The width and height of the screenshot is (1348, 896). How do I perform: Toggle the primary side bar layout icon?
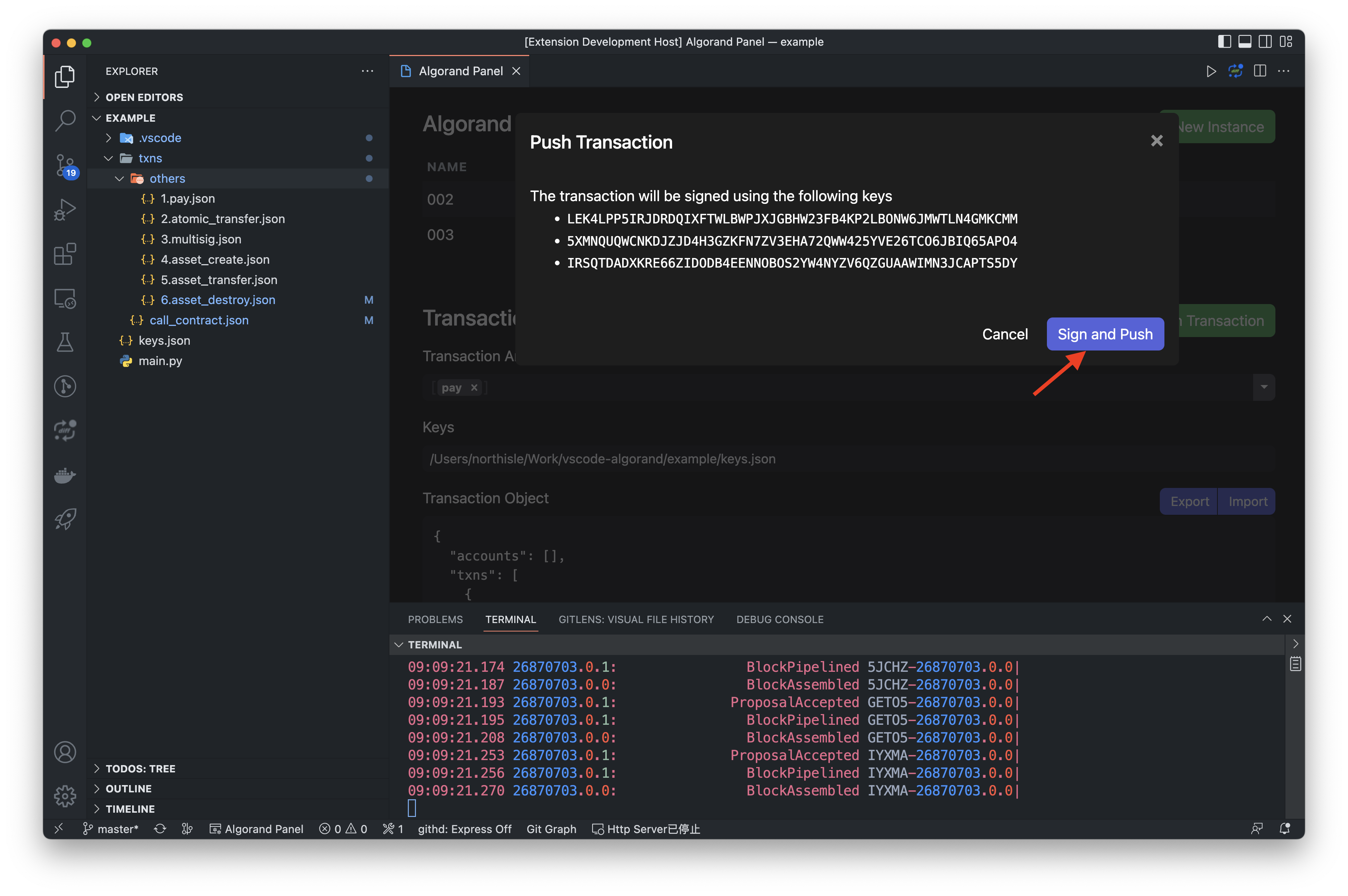(1224, 42)
